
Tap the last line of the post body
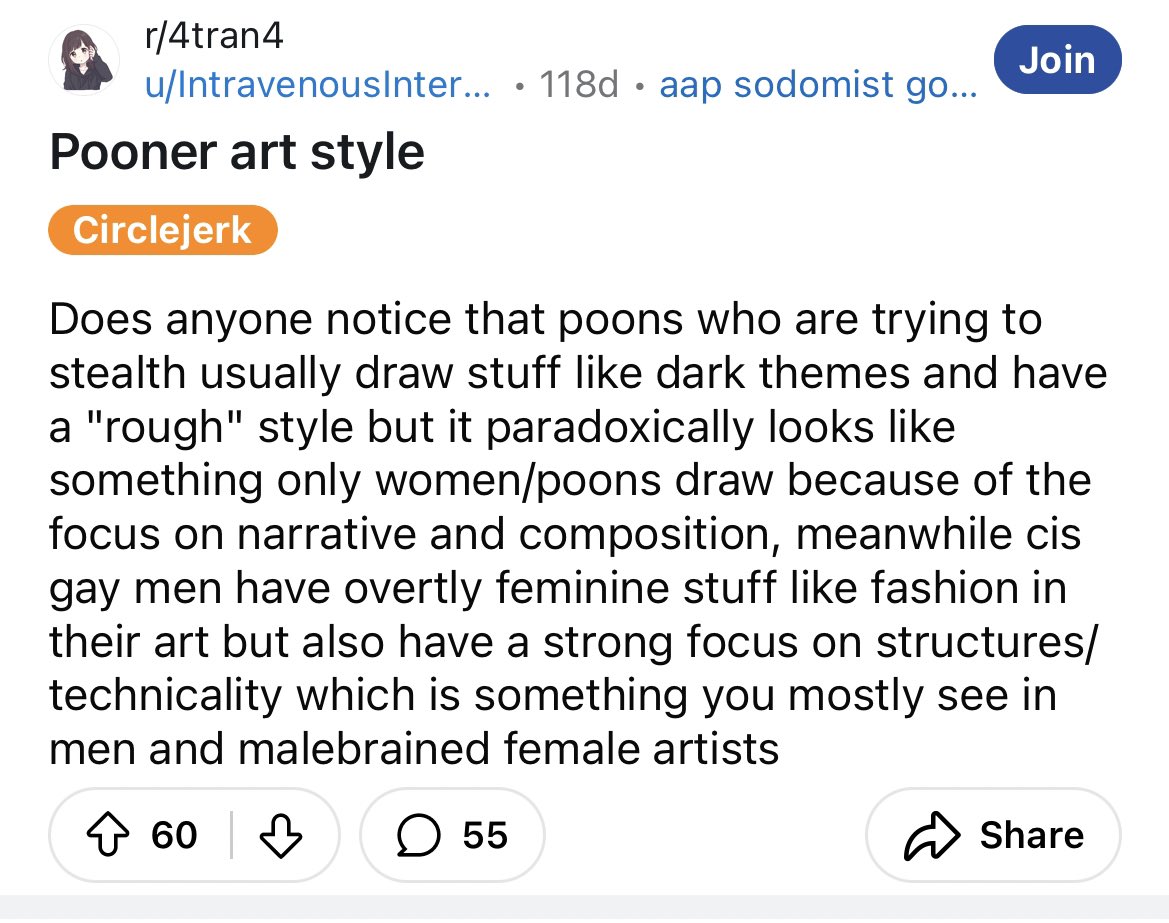click(x=414, y=748)
